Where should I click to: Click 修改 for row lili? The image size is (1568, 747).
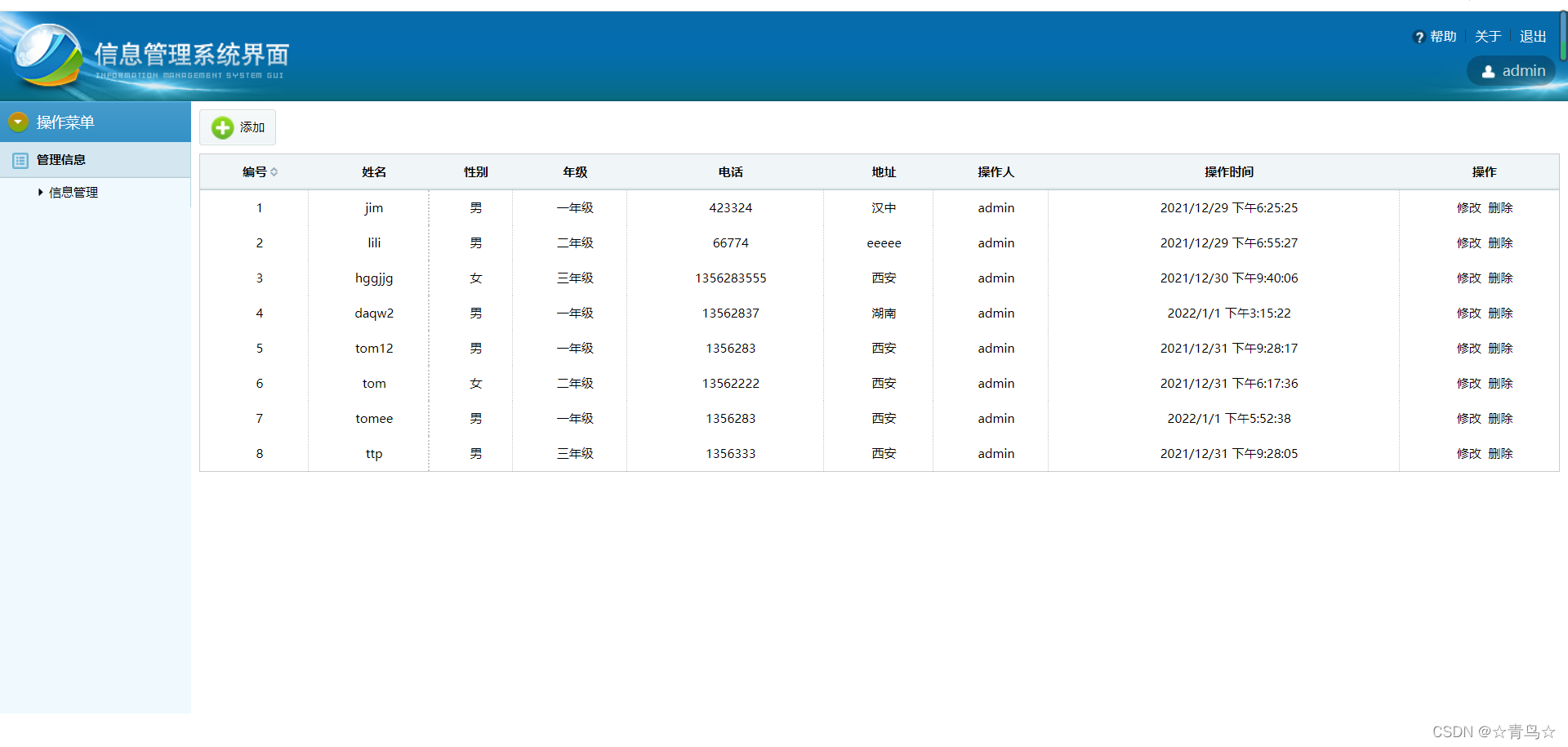pos(1468,243)
